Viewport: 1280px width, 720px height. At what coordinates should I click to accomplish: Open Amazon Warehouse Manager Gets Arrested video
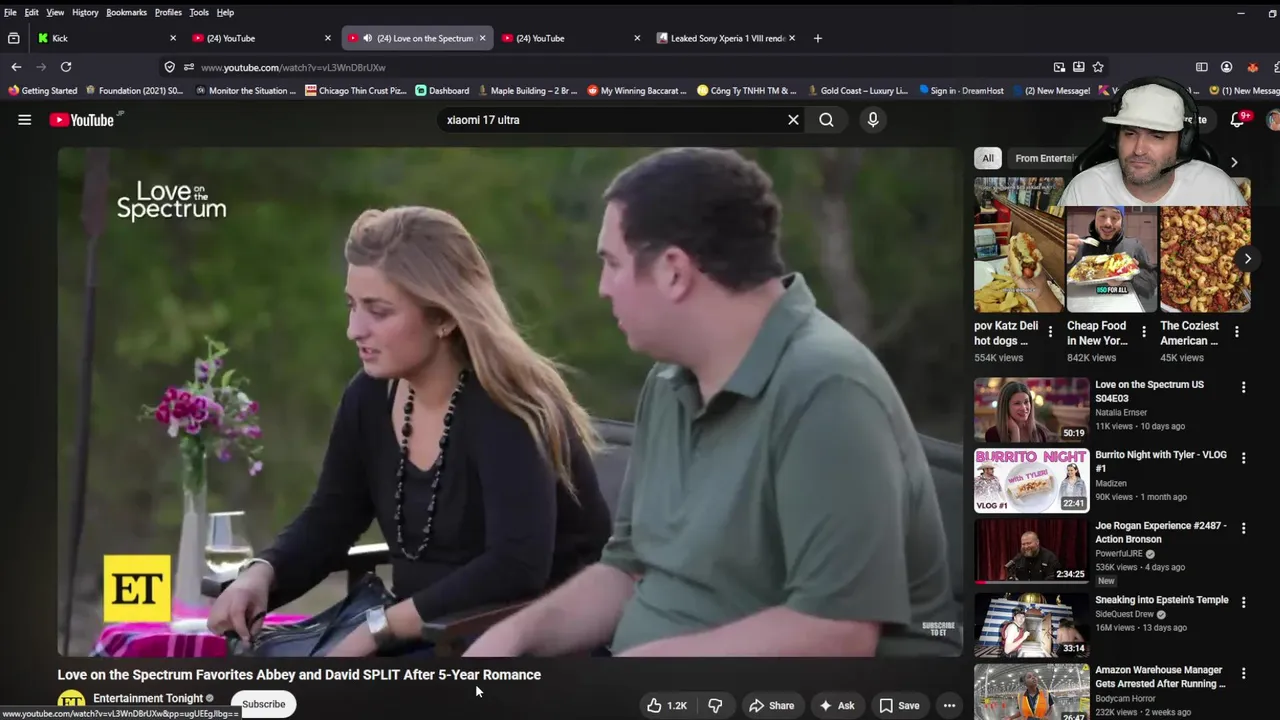coord(1031,692)
